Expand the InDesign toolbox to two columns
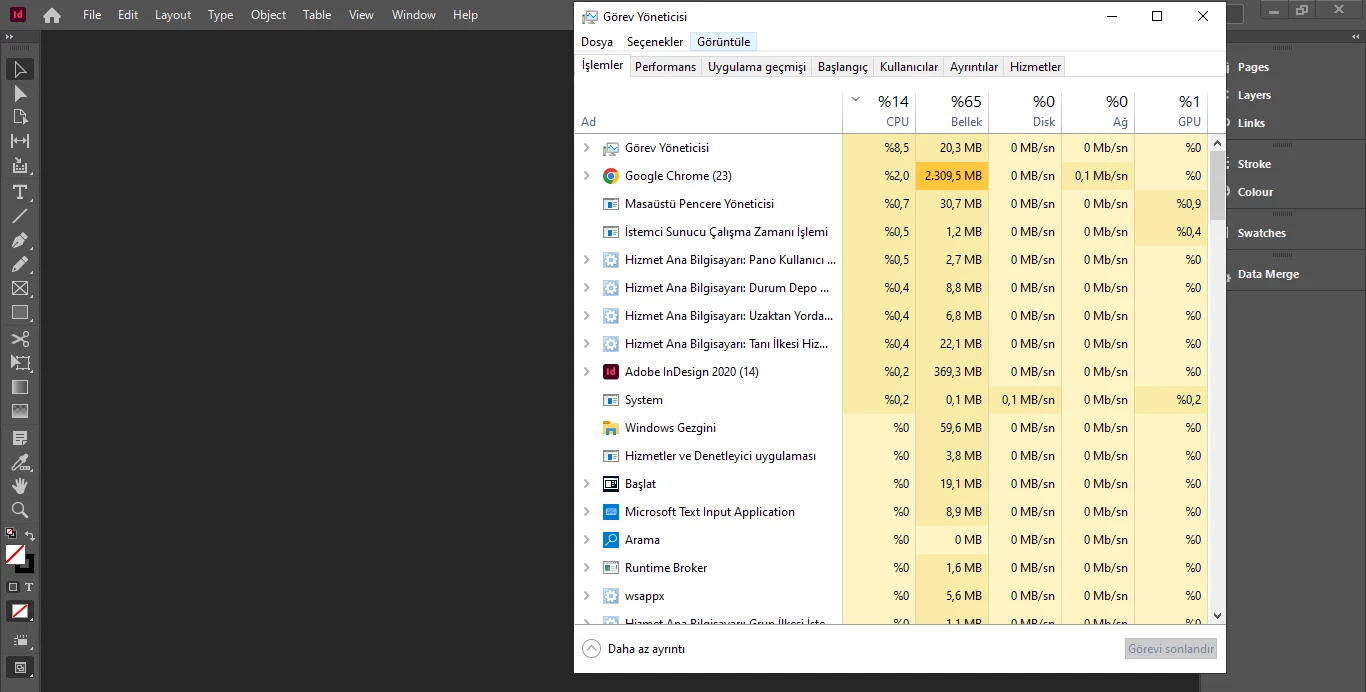This screenshot has width=1366, height=692. tap(10, 36)
